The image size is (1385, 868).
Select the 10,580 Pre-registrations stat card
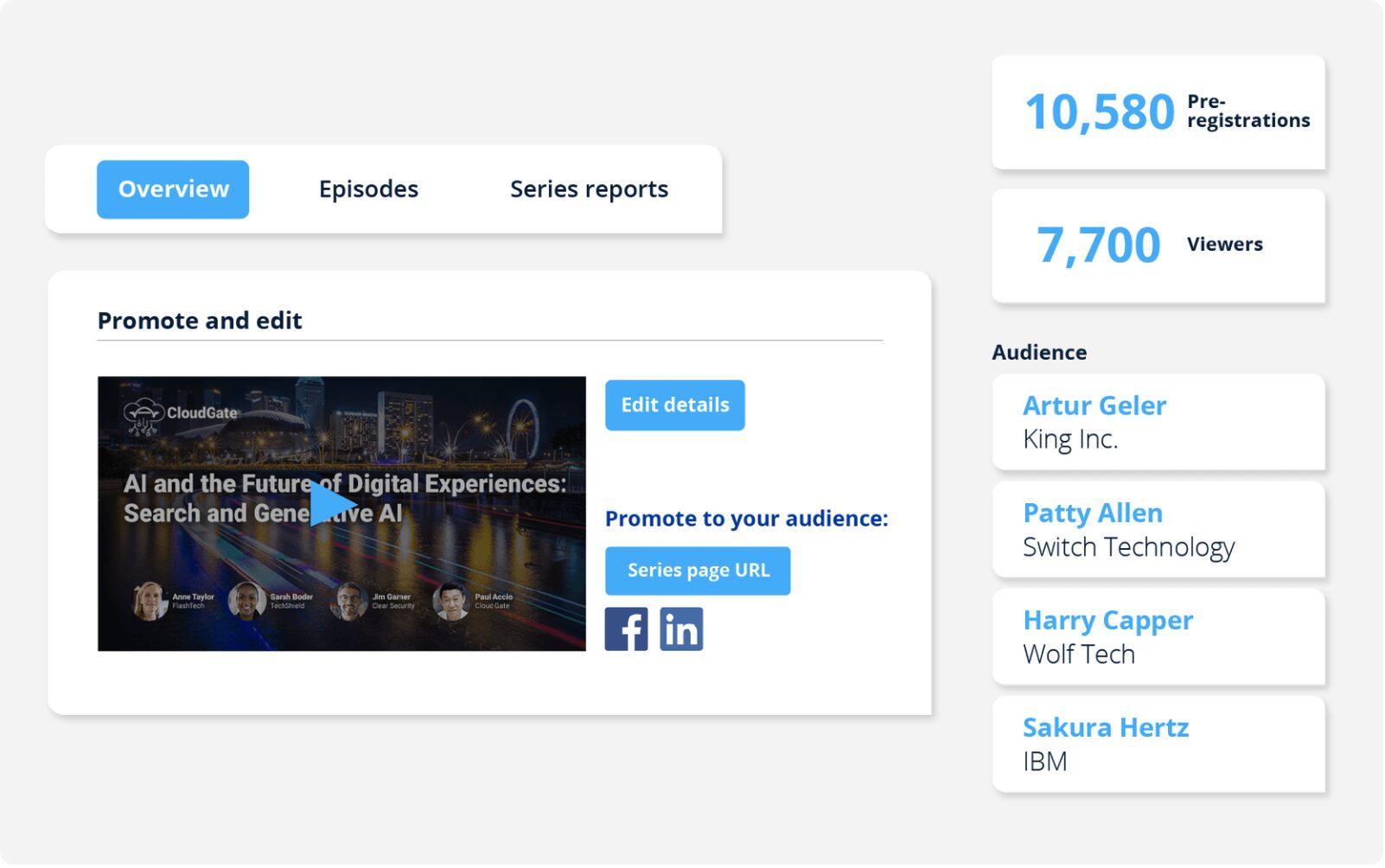pos(1159,112)
